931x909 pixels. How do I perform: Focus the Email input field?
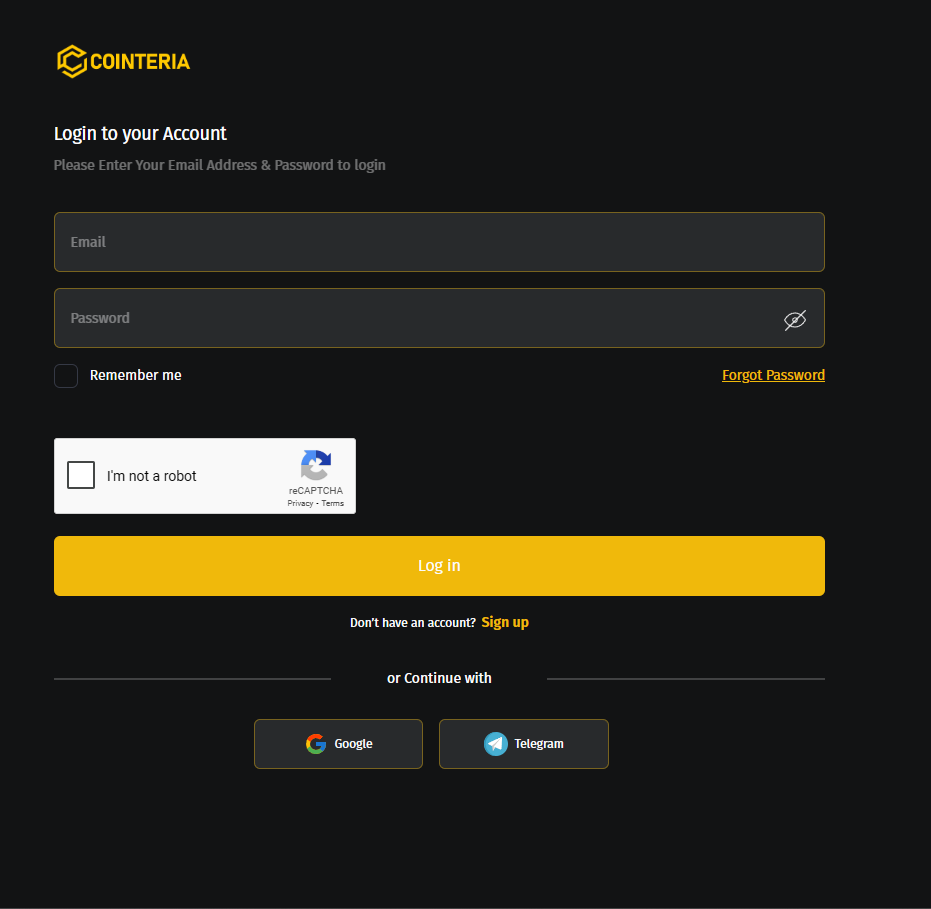point(439,242)
